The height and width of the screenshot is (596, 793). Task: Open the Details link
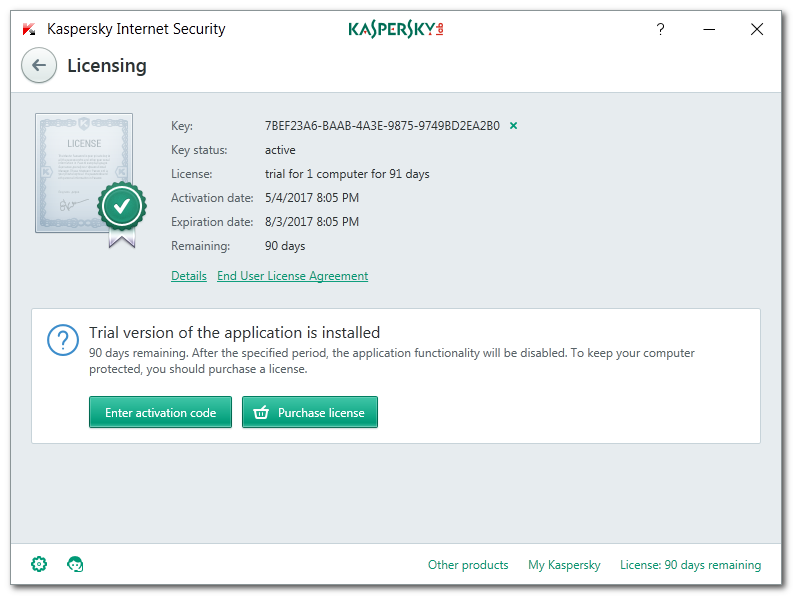[x=189, y=276]
